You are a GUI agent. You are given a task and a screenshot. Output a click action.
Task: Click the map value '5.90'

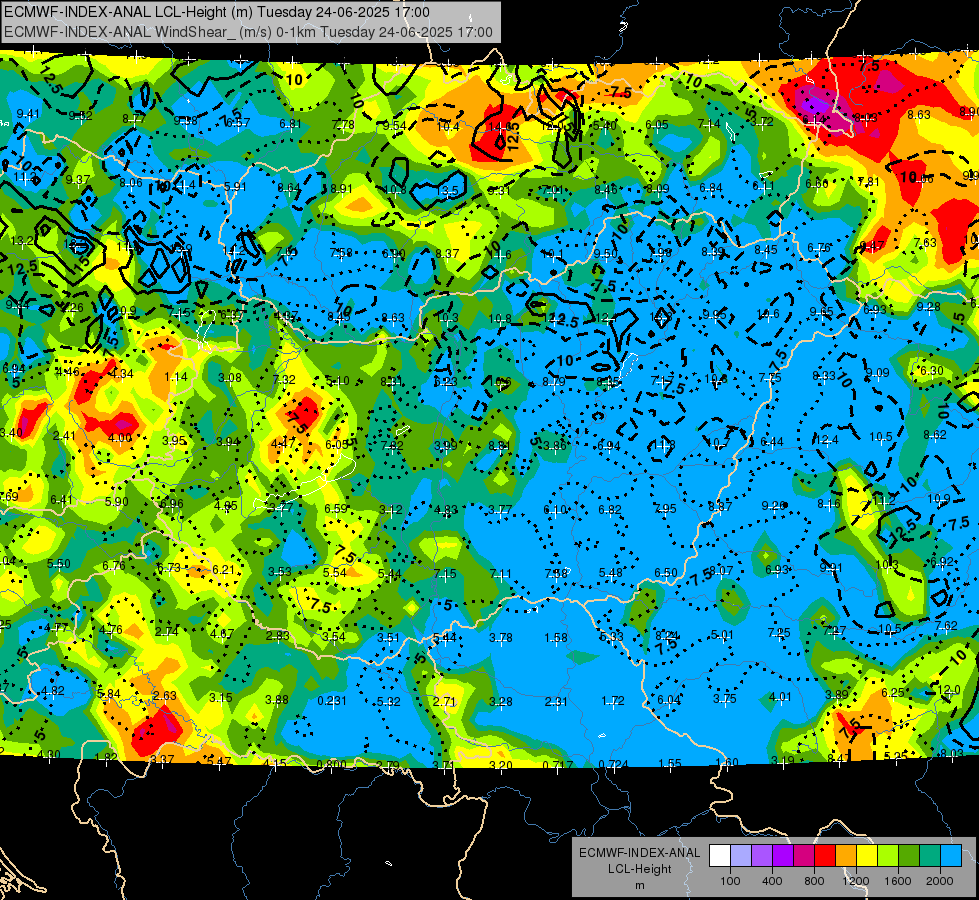pyautogui.click(x=117, y=502)
